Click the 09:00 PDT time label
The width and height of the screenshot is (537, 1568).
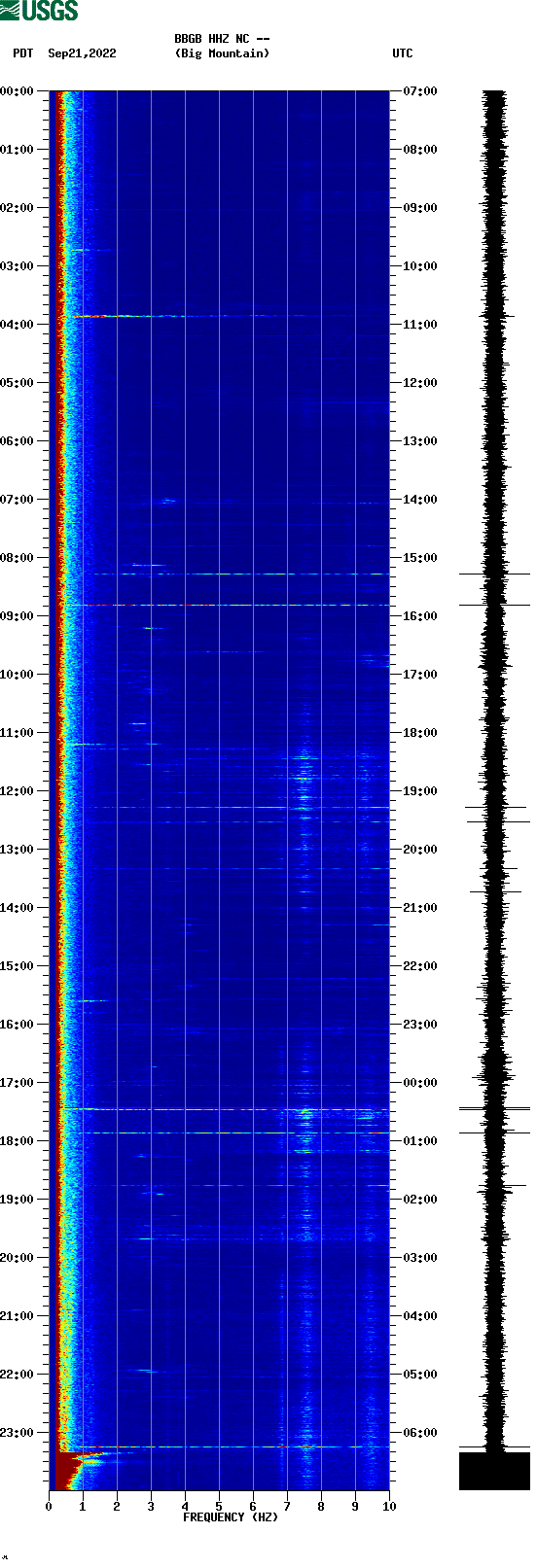(x=17, y=616)
